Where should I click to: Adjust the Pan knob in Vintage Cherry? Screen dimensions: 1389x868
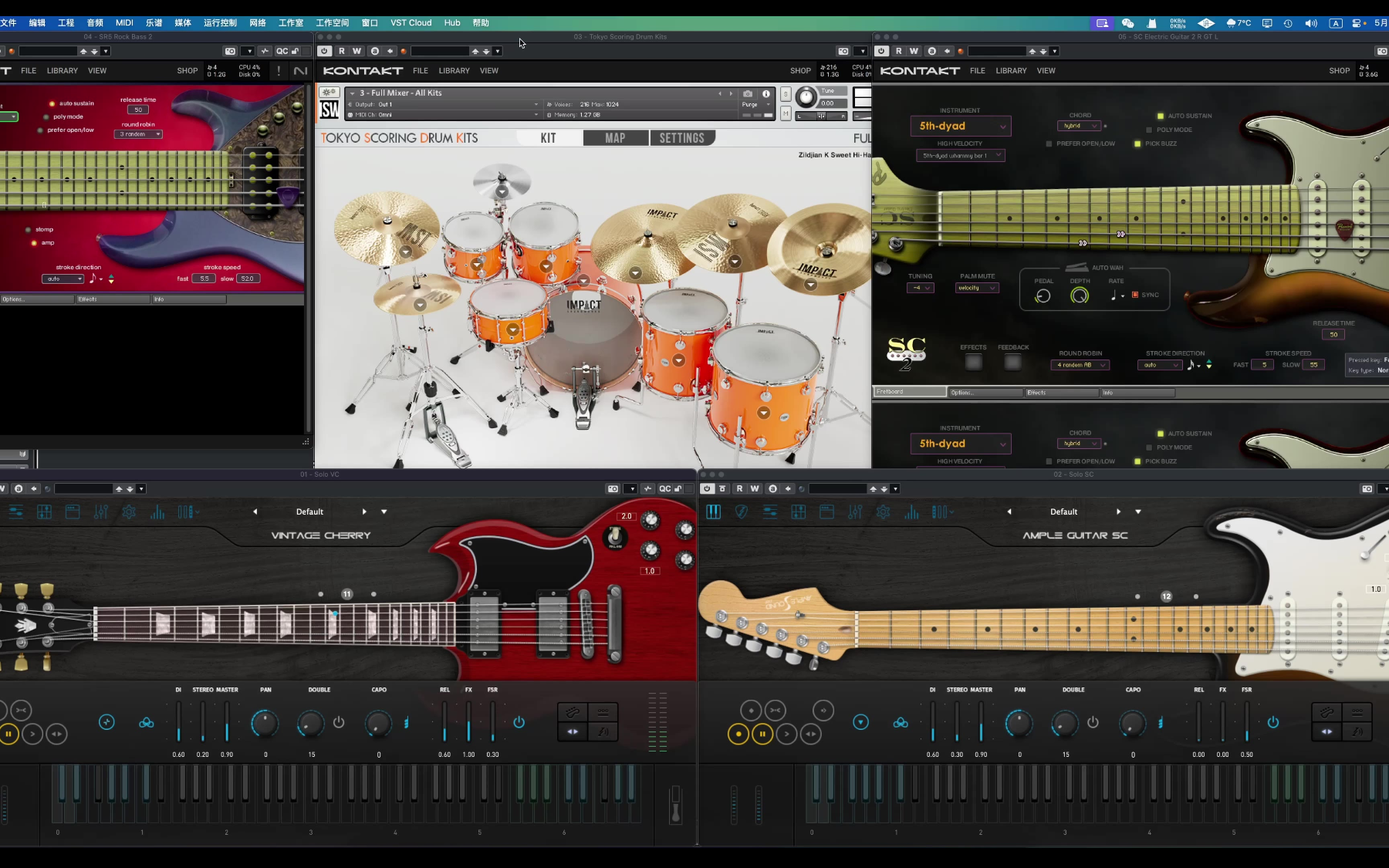pos(265,723)
